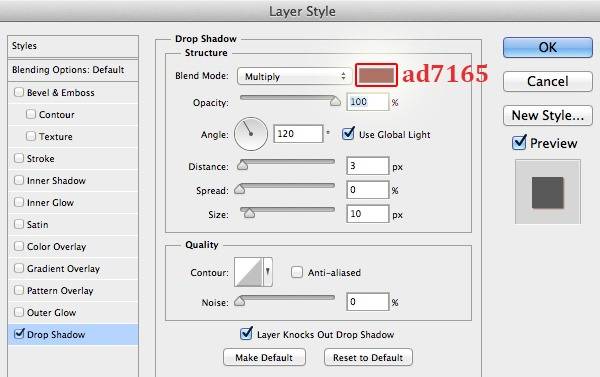Open the Blend Mode Multiply dropdown
The width and height of the screenshot is (600, 377).
(294, 77)
